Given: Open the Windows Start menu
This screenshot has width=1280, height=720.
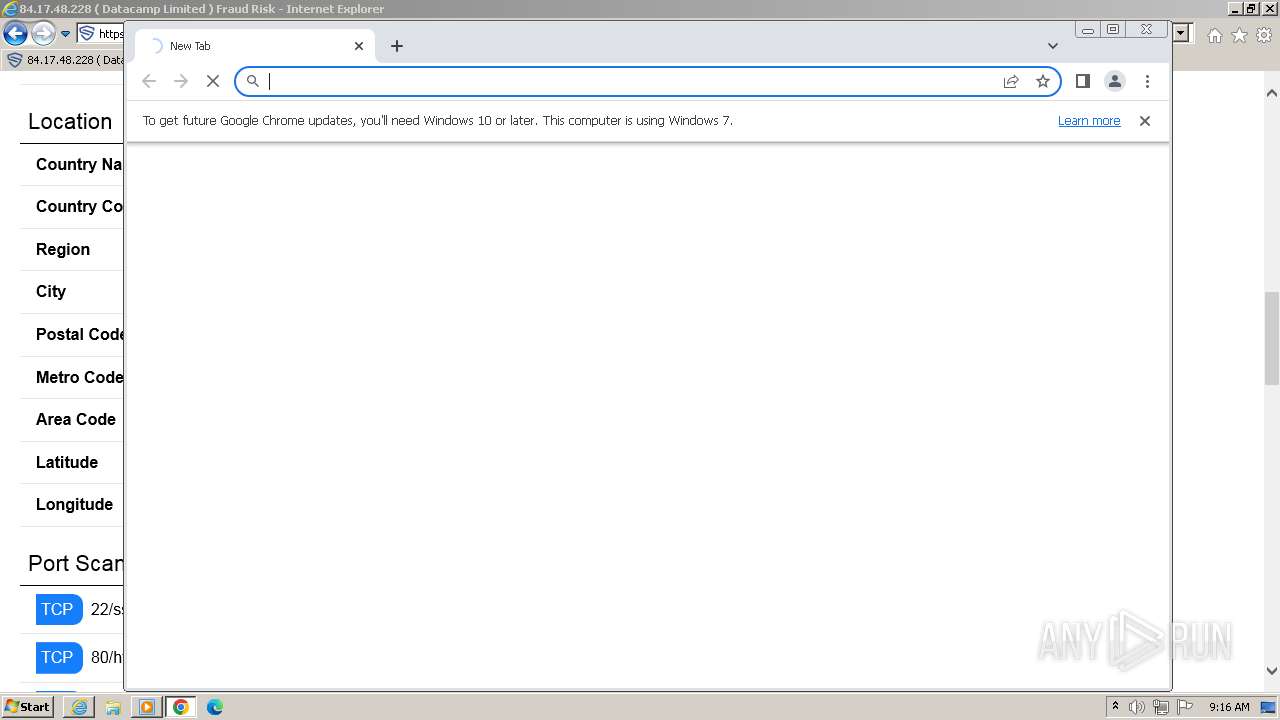Looking at the screenshot, I should coord(28,707).
